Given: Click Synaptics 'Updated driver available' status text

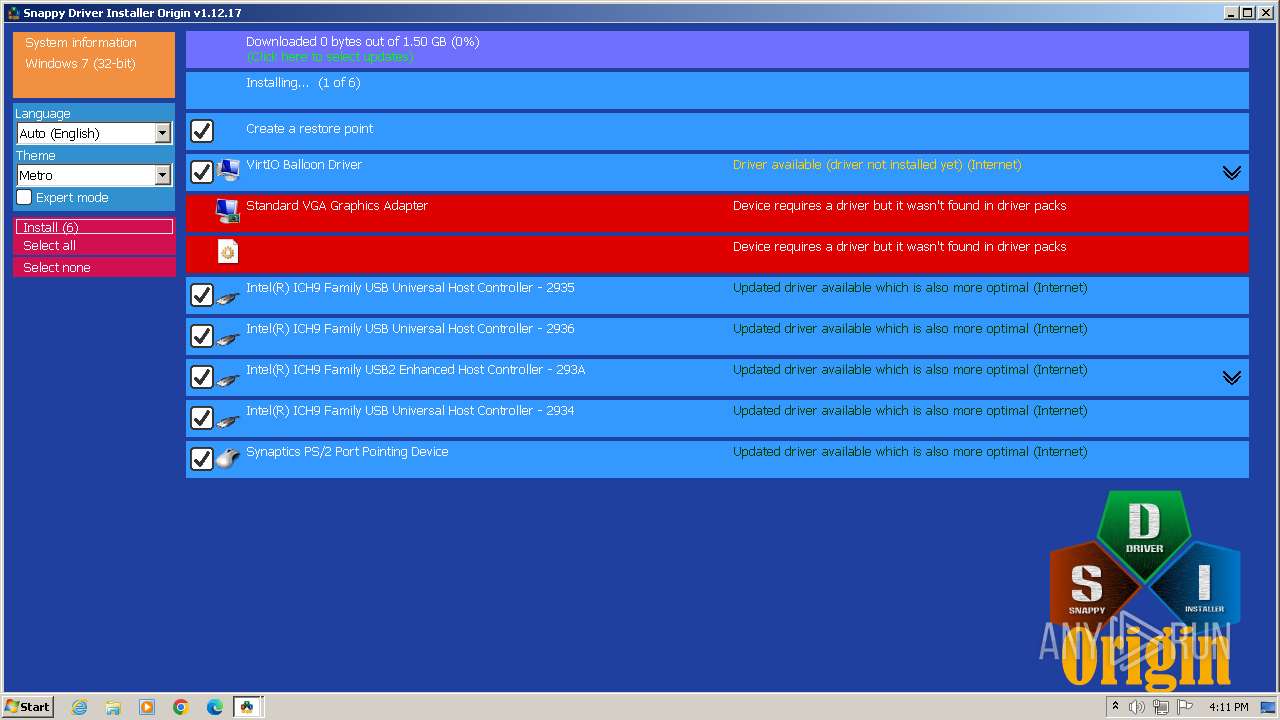Looking at the screenshot, I should [910, 452].
